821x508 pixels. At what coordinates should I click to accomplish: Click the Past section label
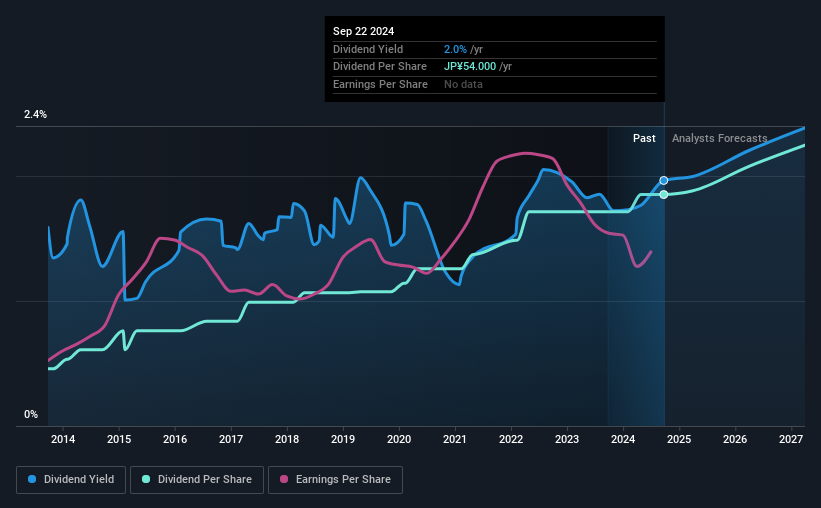[x=644, y=138]
